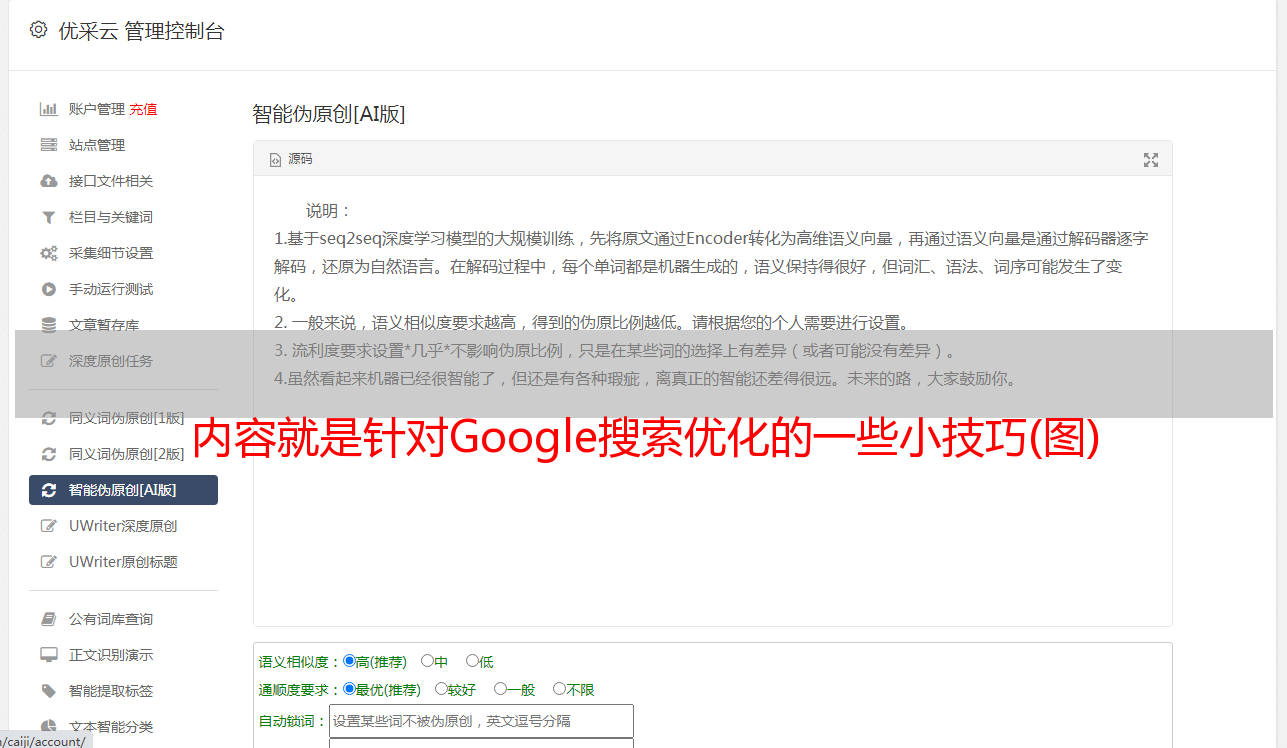
Task: Click the refresh icon for 同义词伪原创[2版]
Action: coord(48,454)
